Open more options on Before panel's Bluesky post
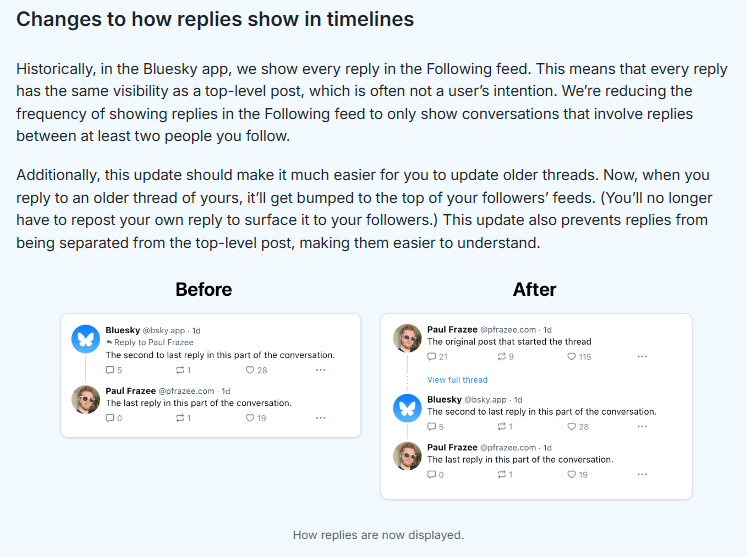This screenshot has height=557, width=747. click(x=321, y=370)
